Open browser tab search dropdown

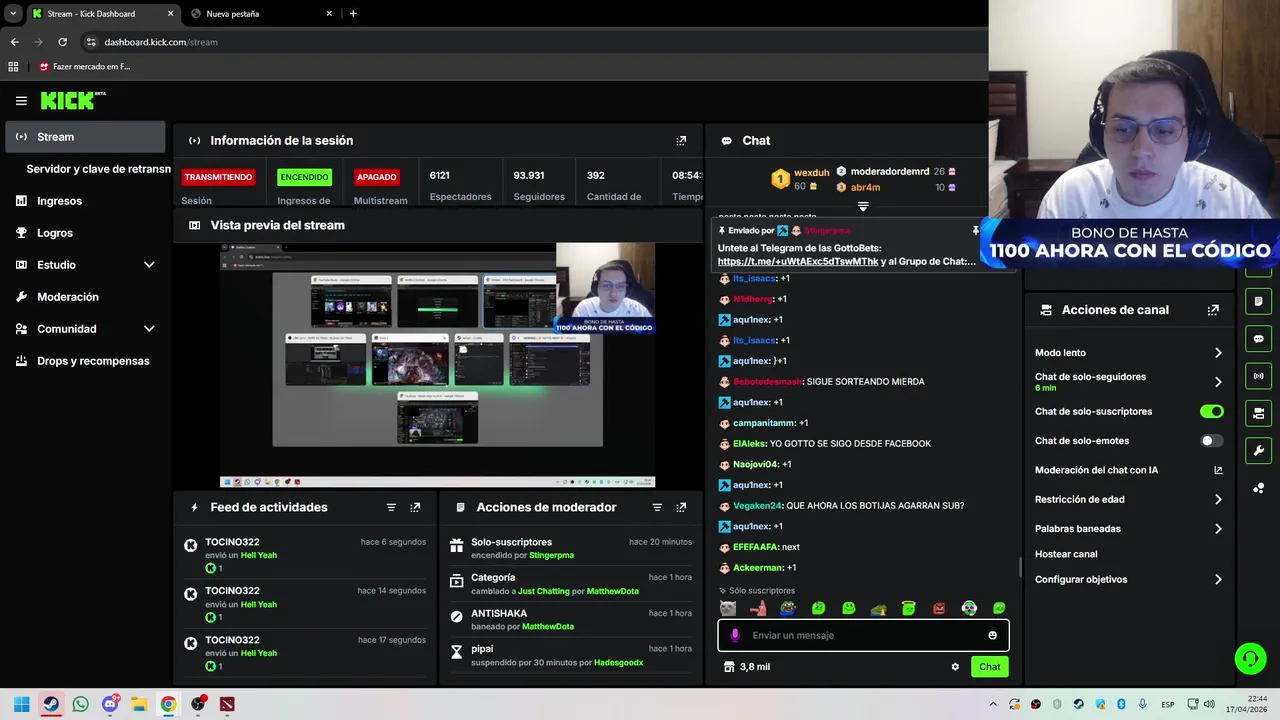point(13,14)
